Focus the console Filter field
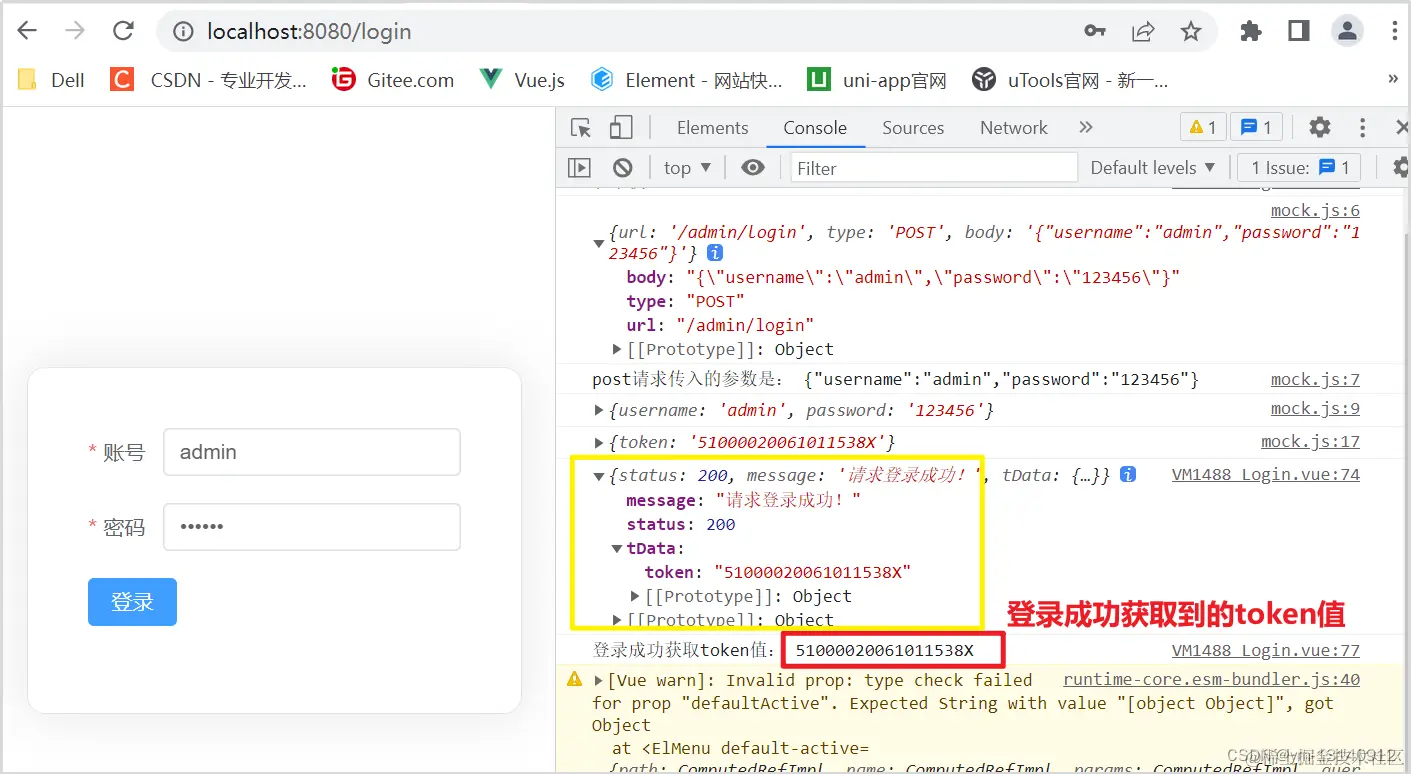This screenshot has width=1411, height=774. [934, 168]
